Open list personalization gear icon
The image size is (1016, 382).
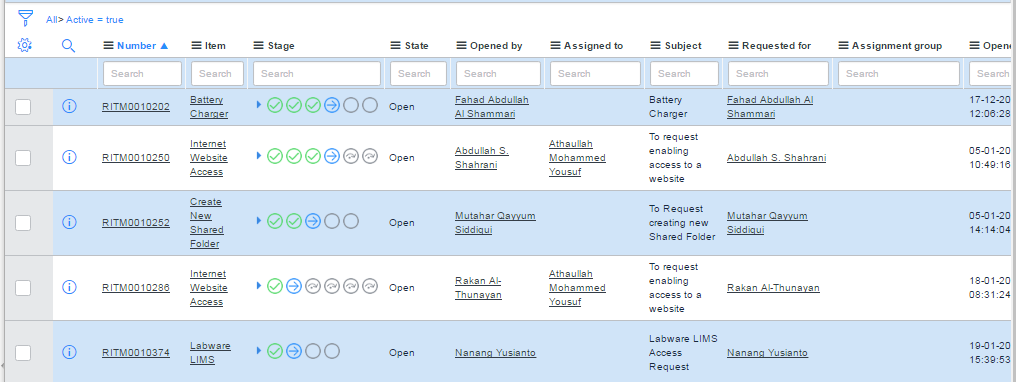[x=25, y=45]
